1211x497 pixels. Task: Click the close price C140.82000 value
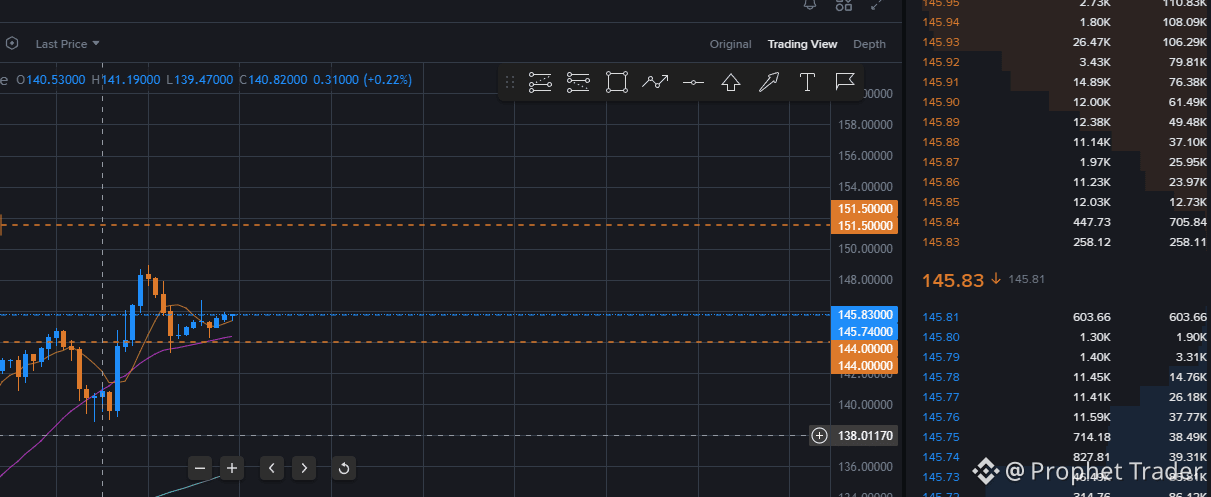(x=272, y=80)
